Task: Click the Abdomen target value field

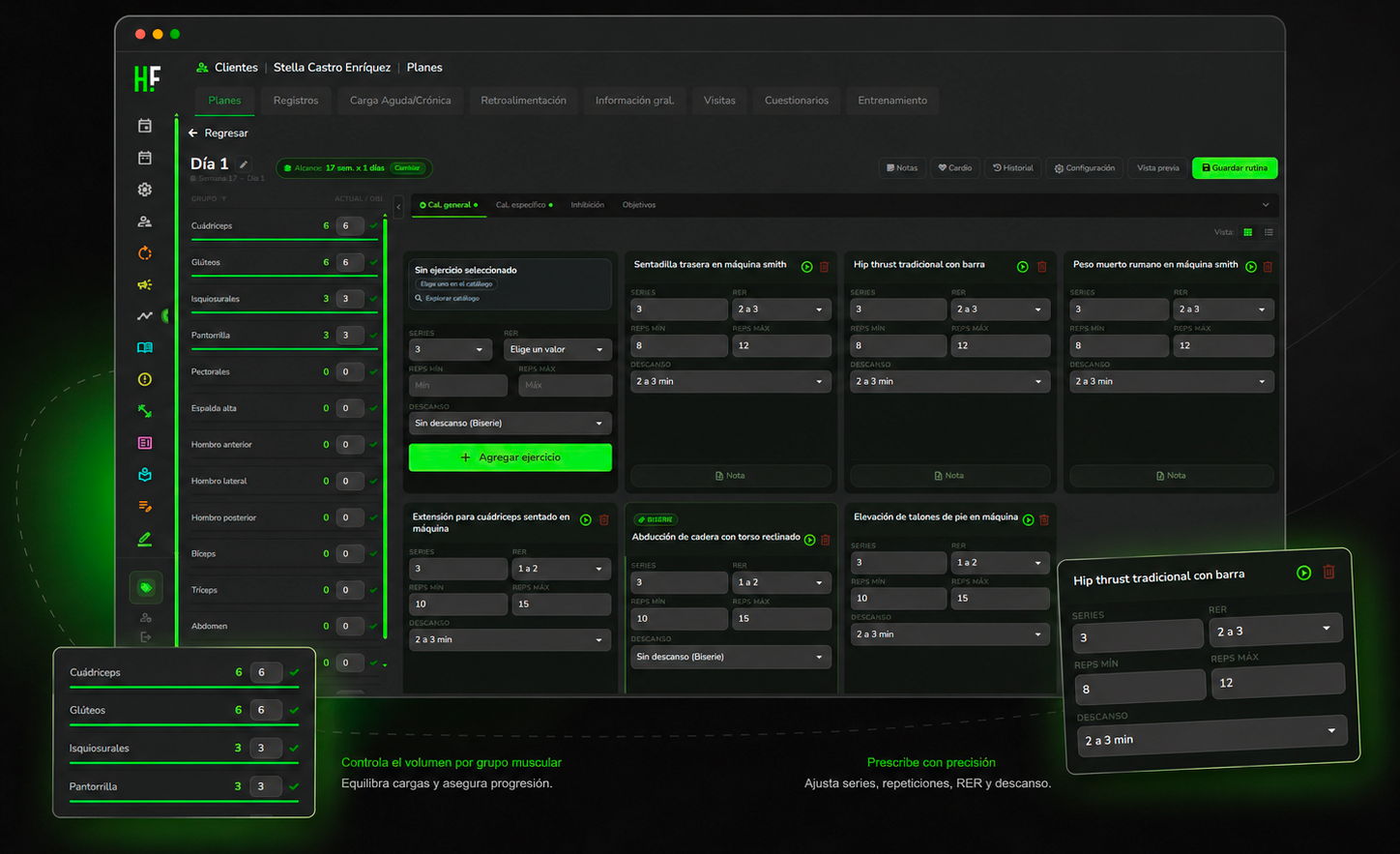Action: 350,627
